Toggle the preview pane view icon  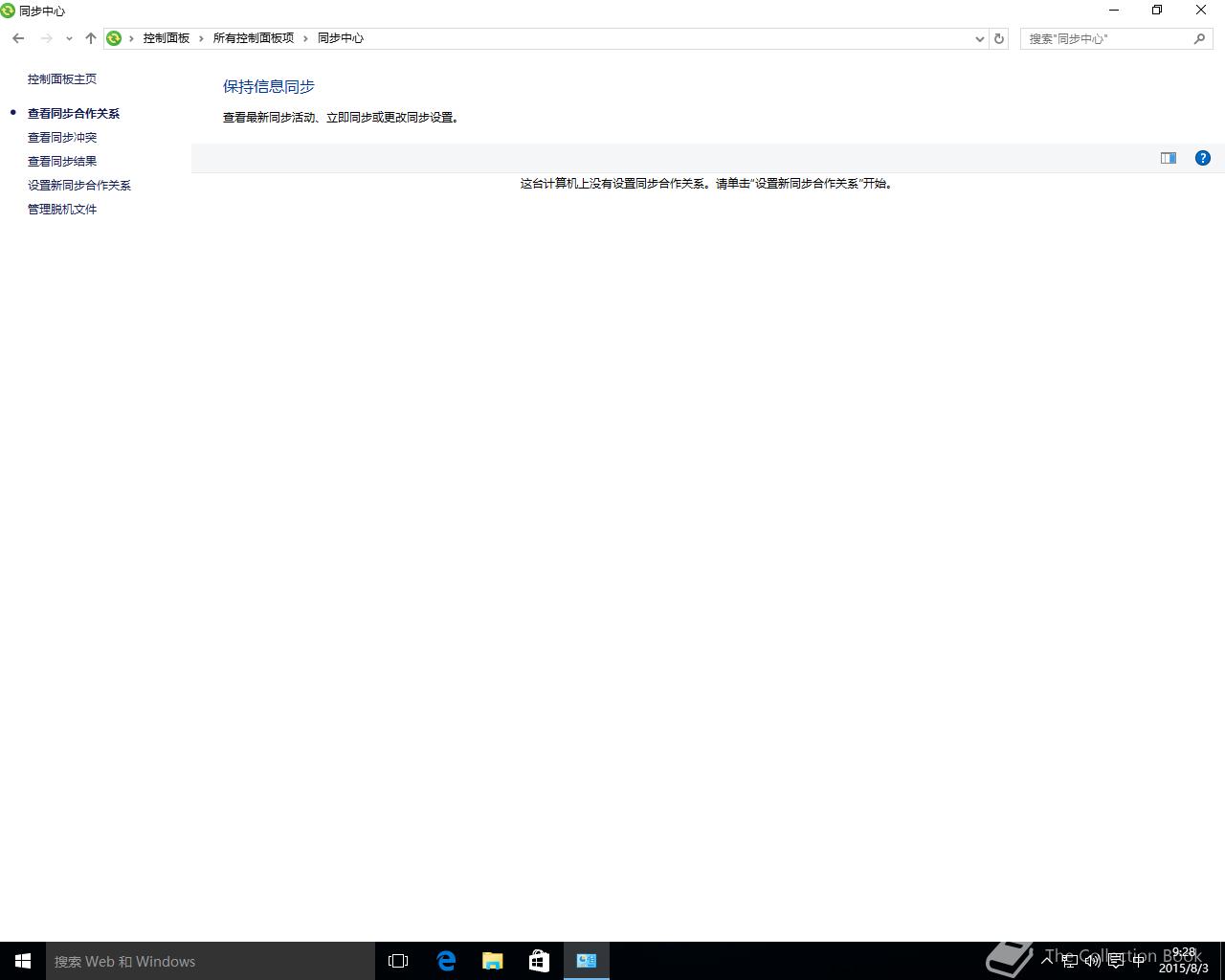tap(1169, 158)
